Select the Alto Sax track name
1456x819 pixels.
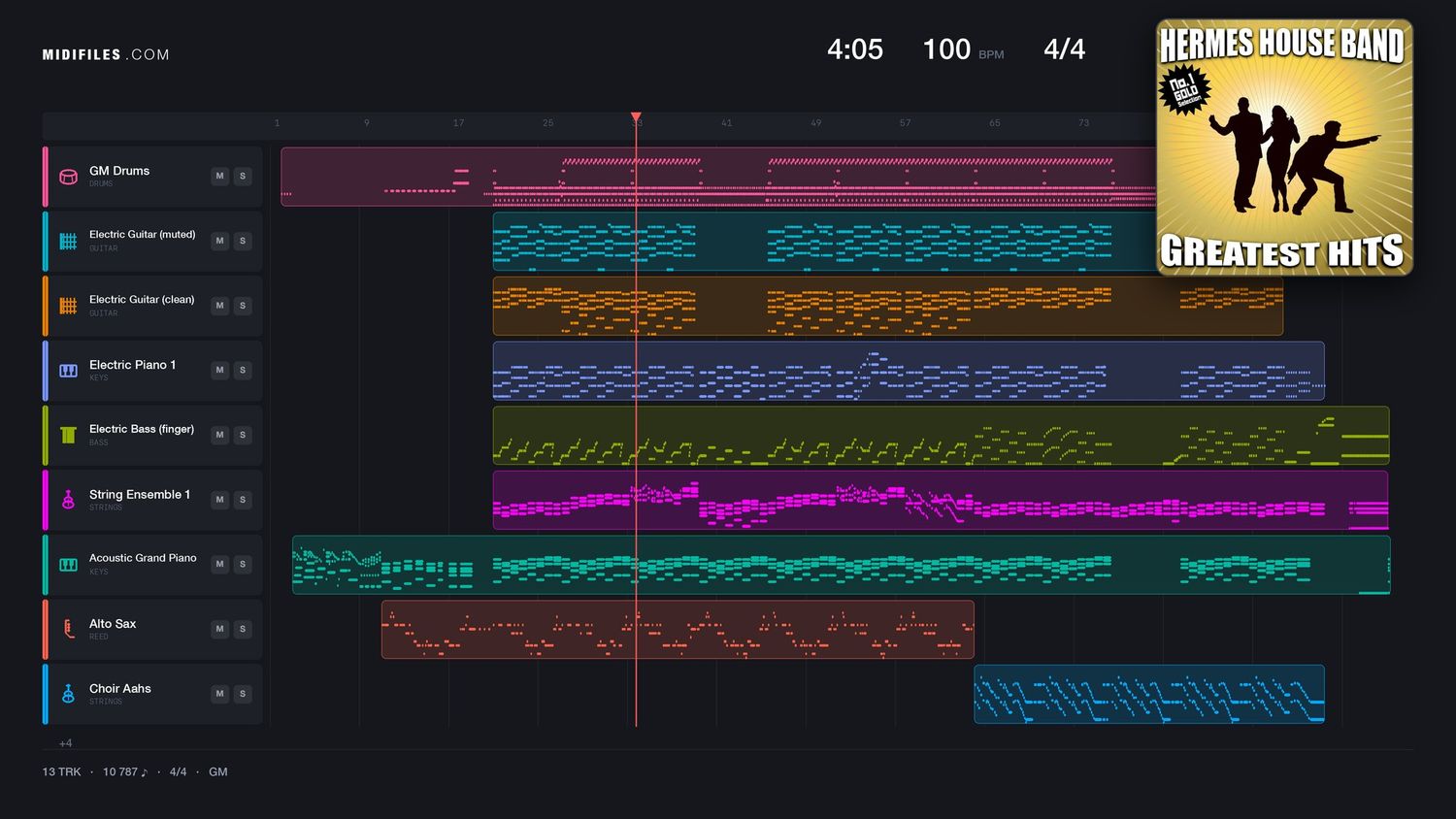(x=113, y=624)
